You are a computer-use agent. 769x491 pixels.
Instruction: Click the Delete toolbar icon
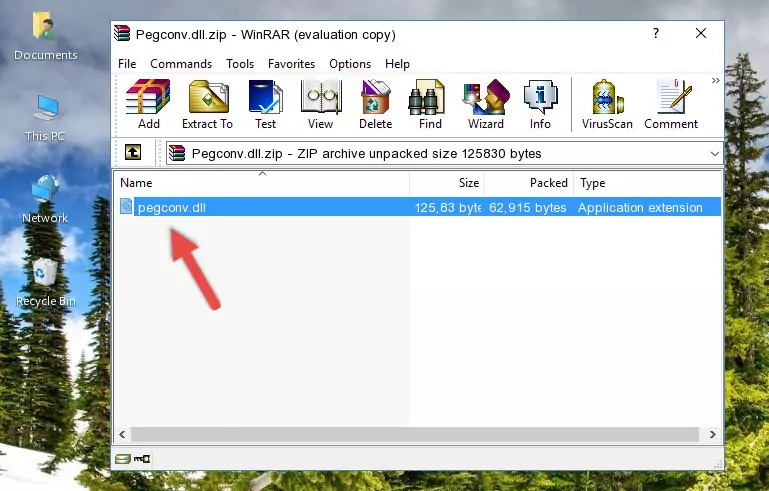point(376,104)
